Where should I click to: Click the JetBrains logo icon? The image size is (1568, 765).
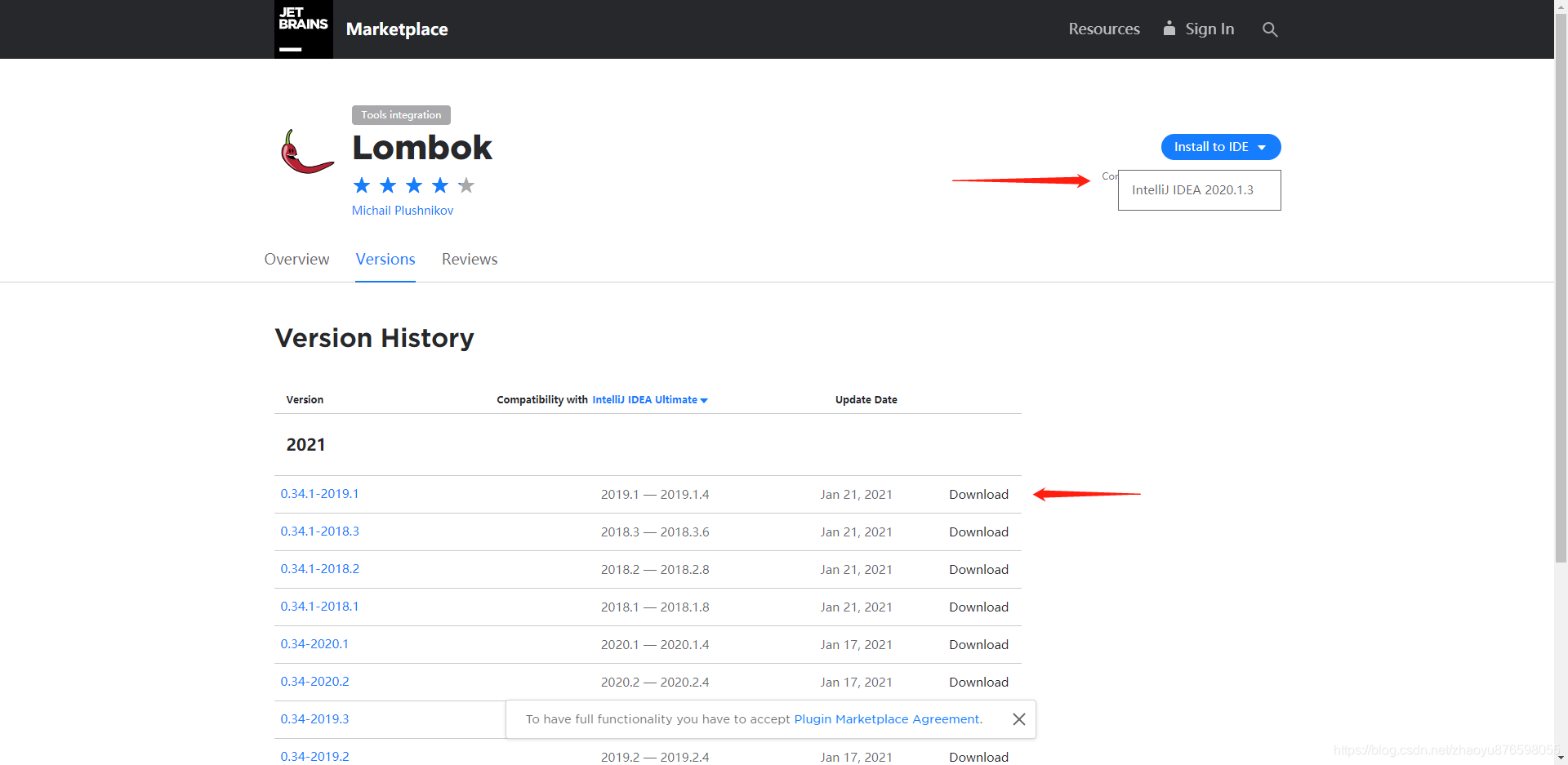[303, 29]
